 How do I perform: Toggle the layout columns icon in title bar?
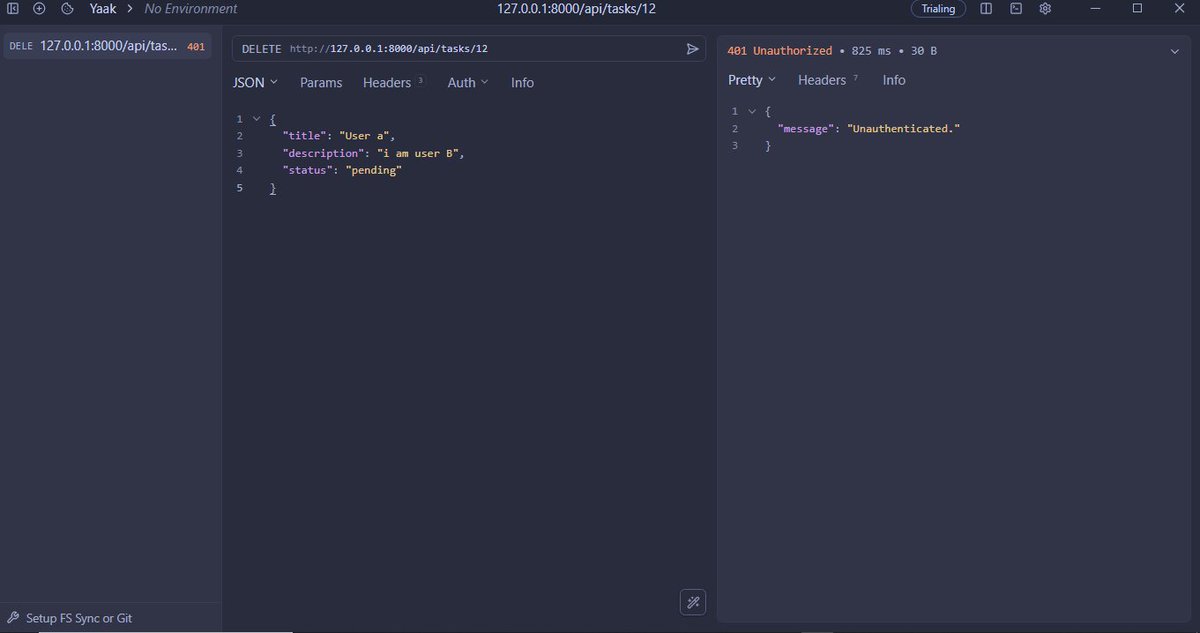(986, 8)
